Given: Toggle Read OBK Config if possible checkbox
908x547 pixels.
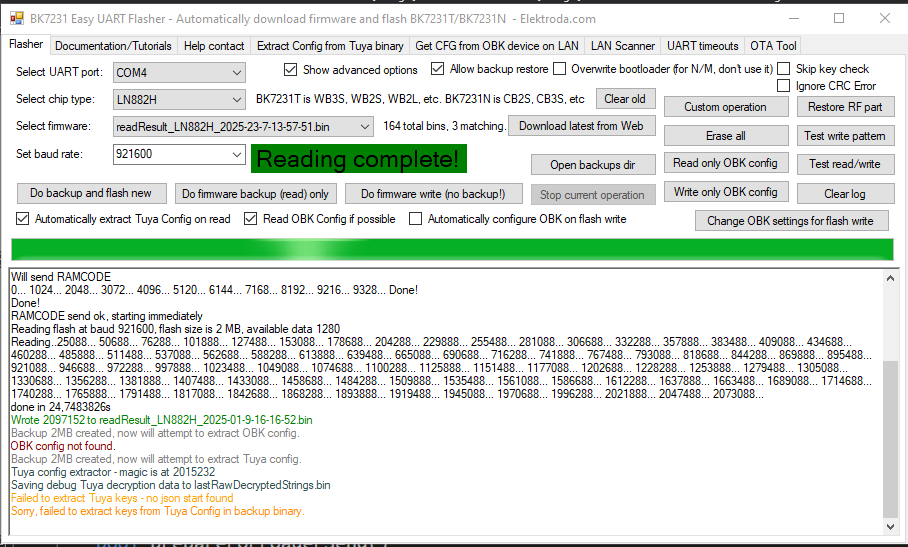Looking at the screenshot, I should pyautogui.click(x=250, y=219).
